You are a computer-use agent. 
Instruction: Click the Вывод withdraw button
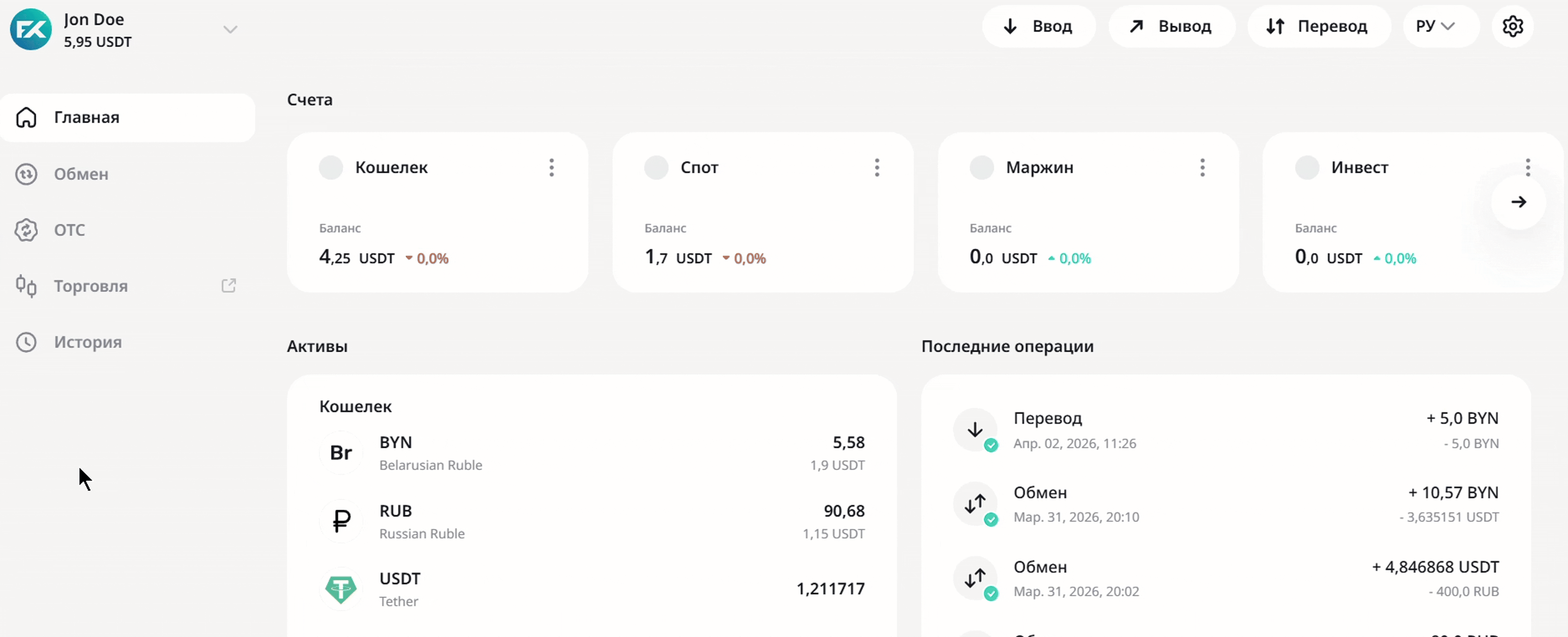[1171, 27]
